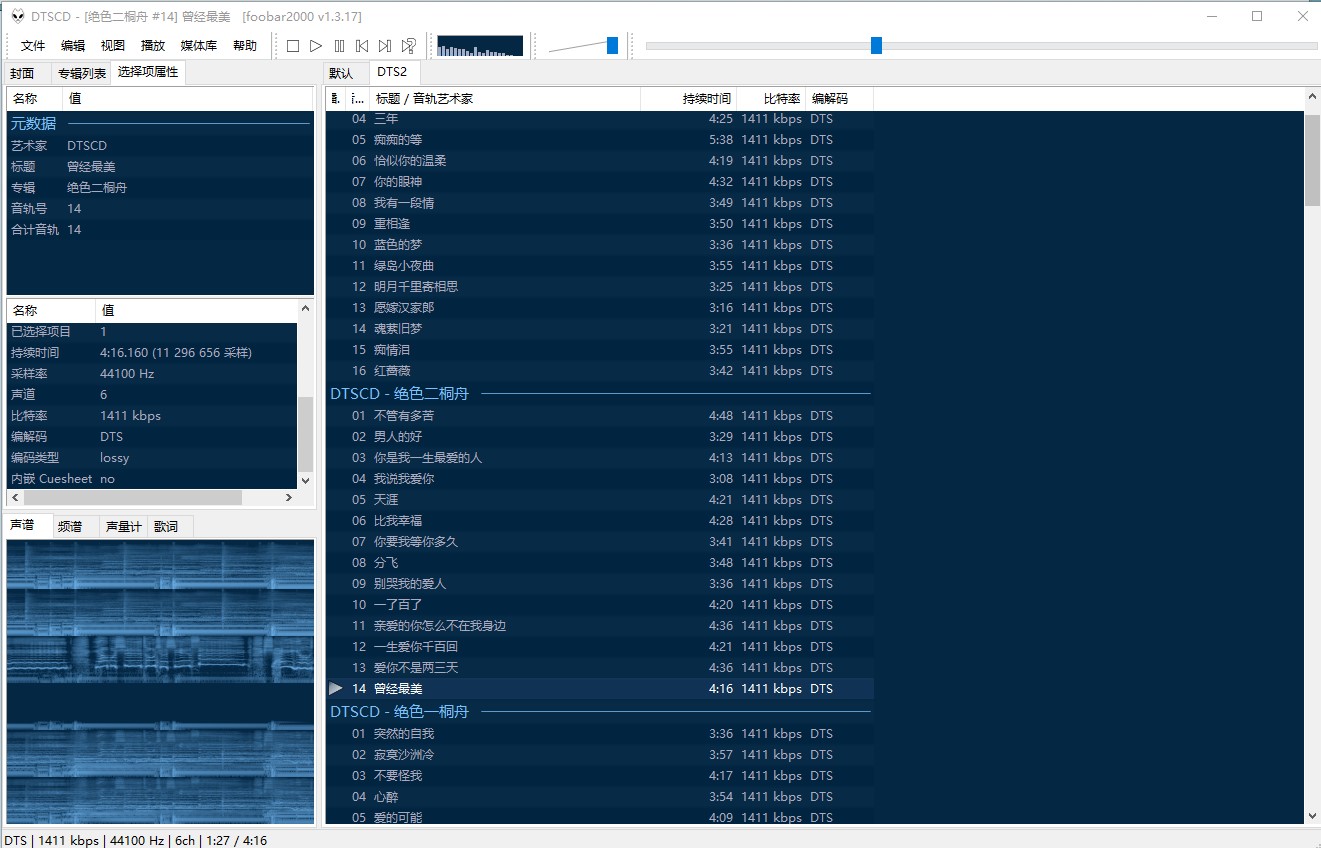This screenshot has height=848, width=1321.
Task: Select the playing track '曾经最美' in the playlist
Action: coord(600,689)
